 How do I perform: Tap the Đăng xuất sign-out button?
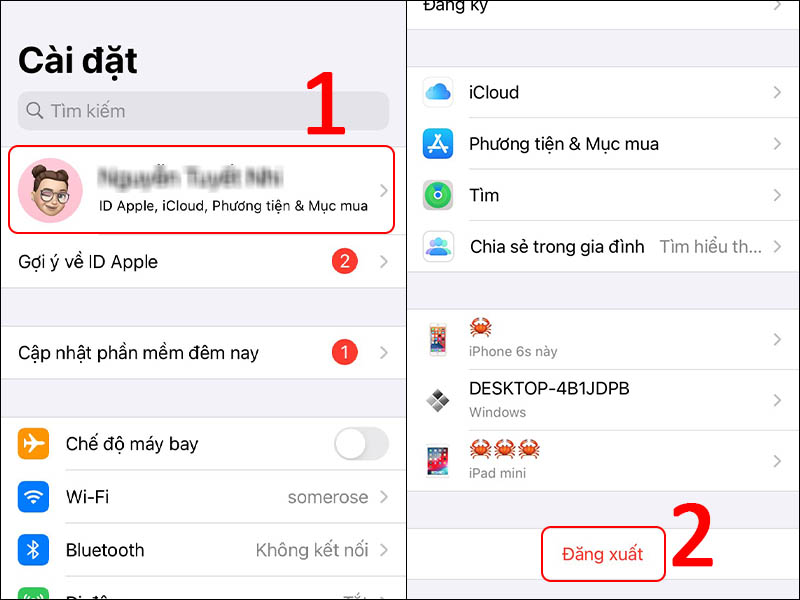click(x=603, y=554)
